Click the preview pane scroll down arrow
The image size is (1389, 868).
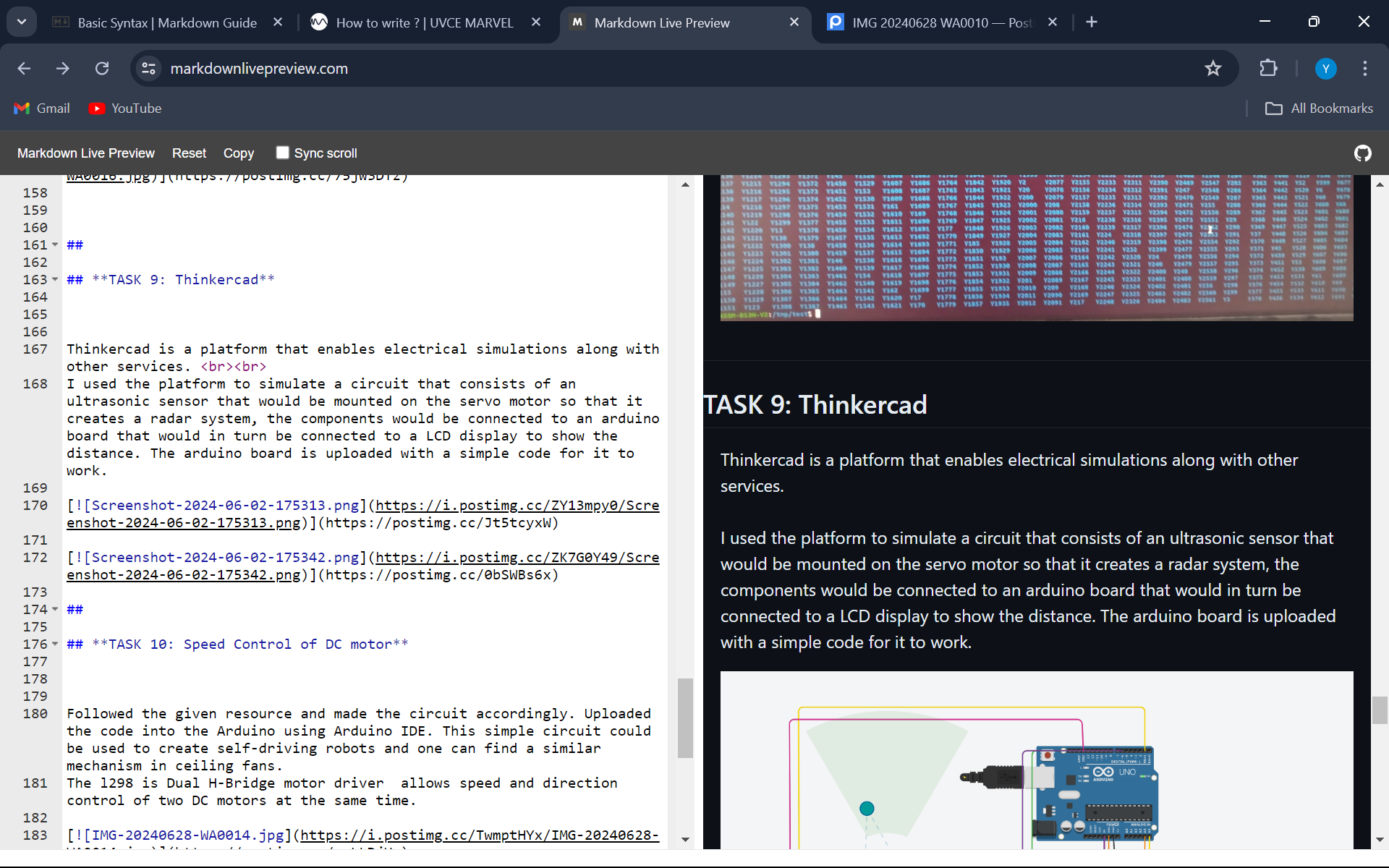[1380, 840]
